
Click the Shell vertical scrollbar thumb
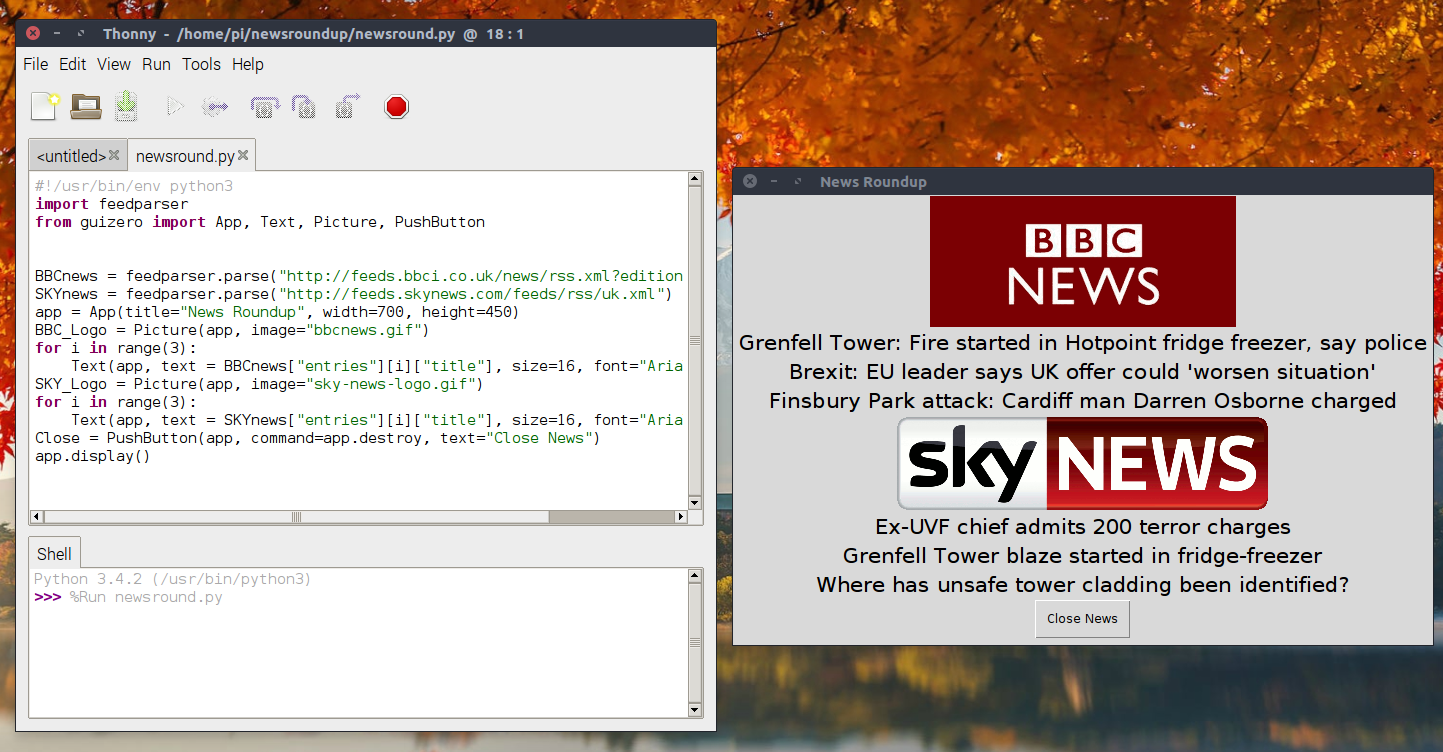(x=695, y=641)
